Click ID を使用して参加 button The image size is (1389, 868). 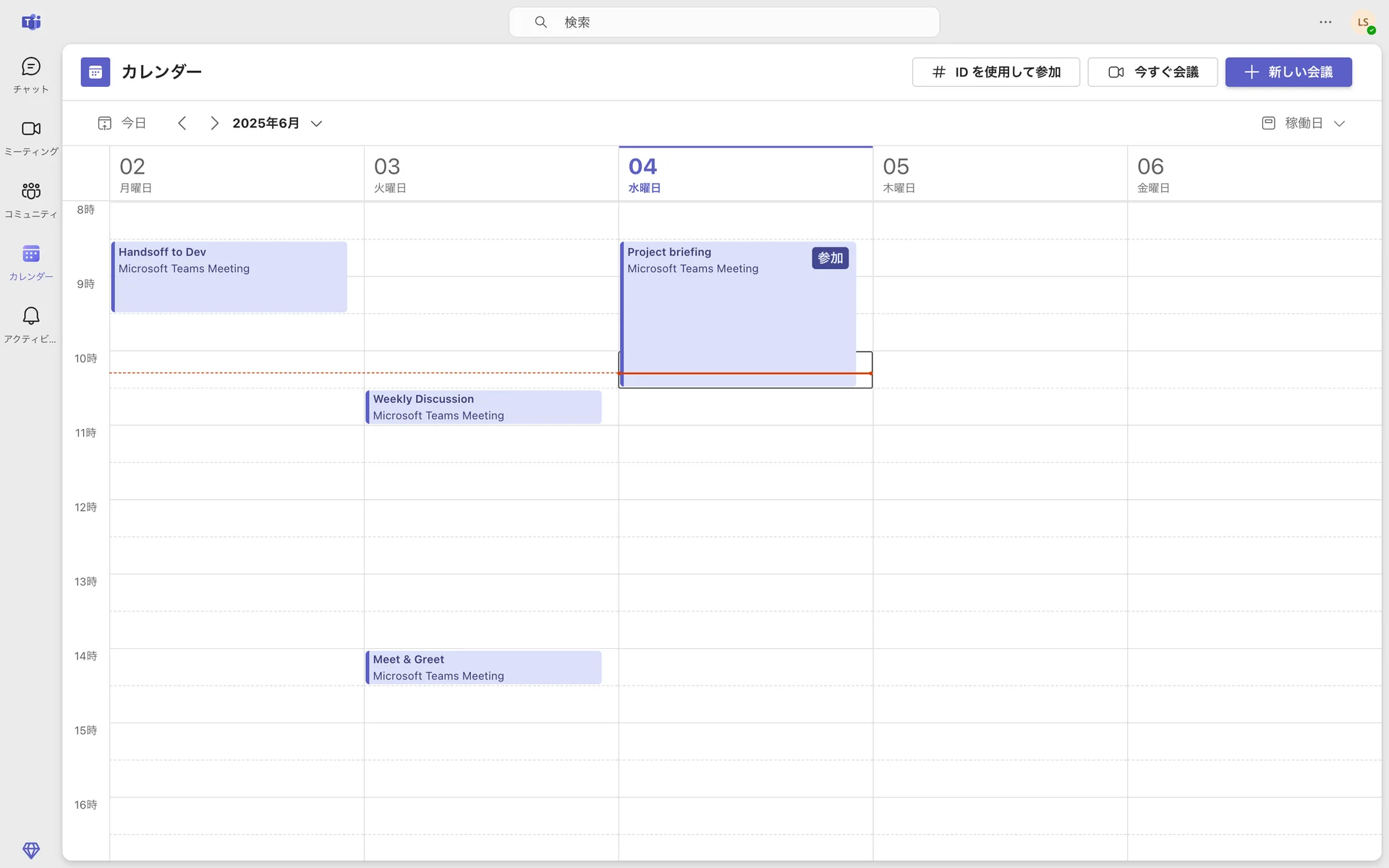pyautogui.click(x=995, y=72)
